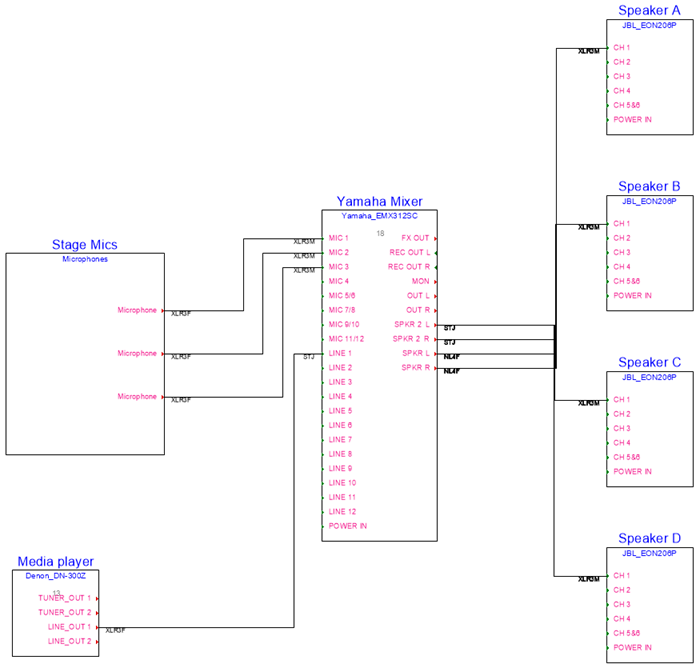Viewport: 700px width, 668px height.
Task: Click the Microphones subtitle label
Action: 85,259
